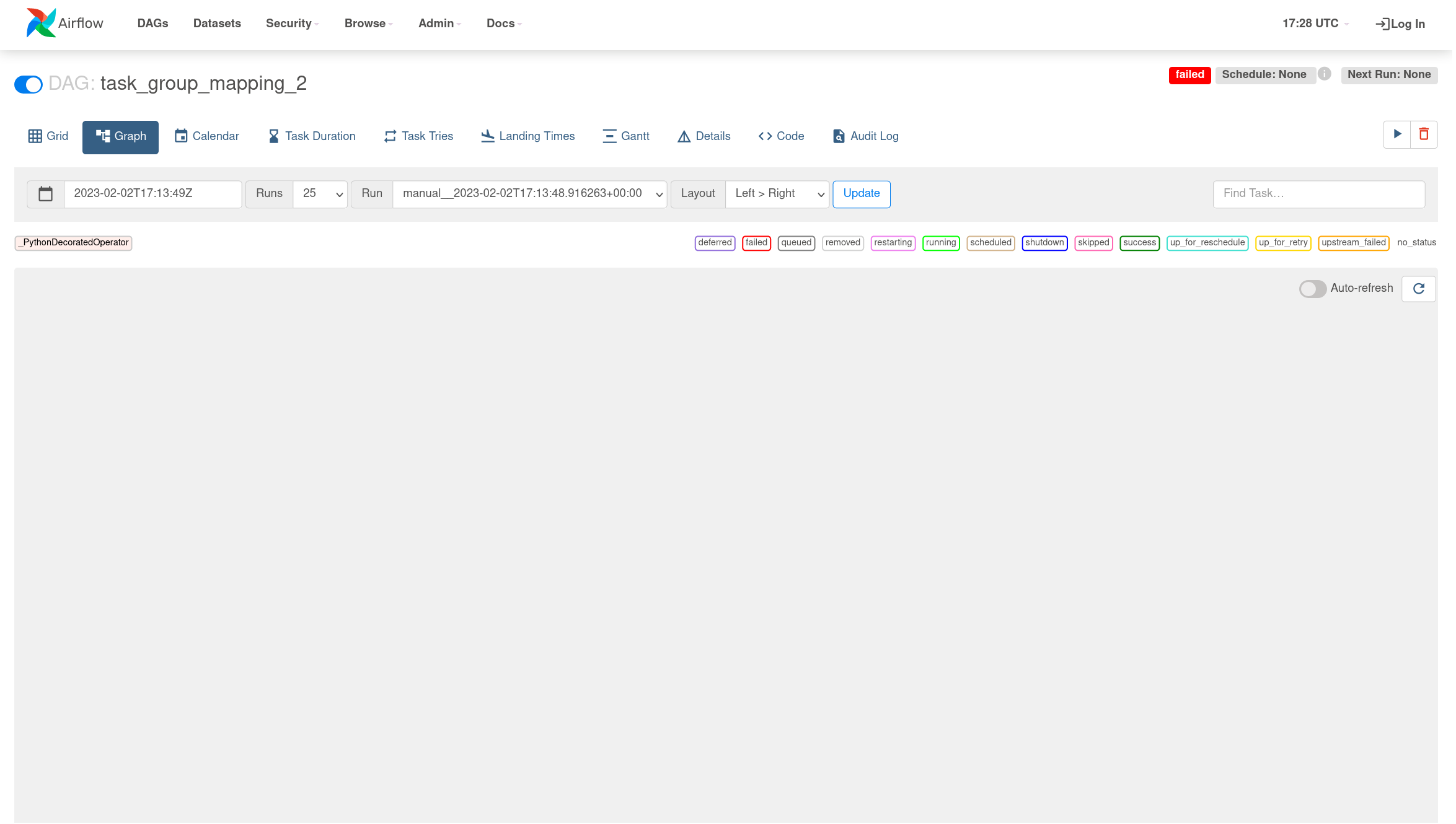View the Gantt chart
The height and width of the screenshot is (824, 1456).
point(626,136)
